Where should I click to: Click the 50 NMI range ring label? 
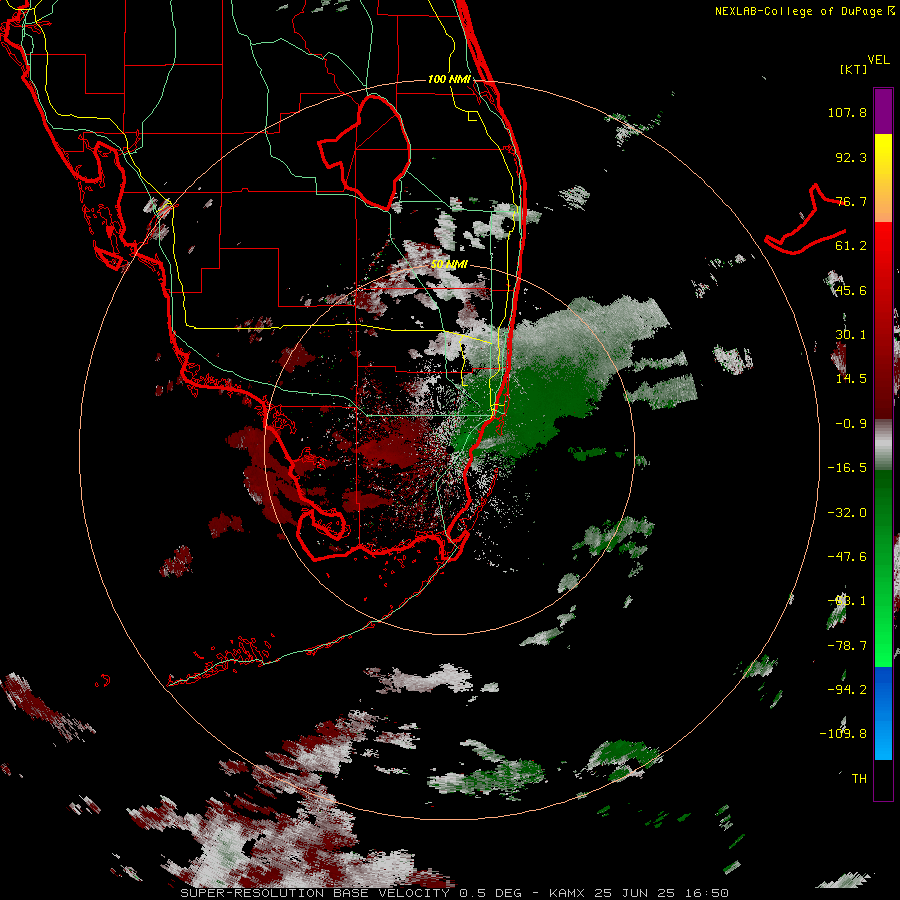tap(449, 264)
